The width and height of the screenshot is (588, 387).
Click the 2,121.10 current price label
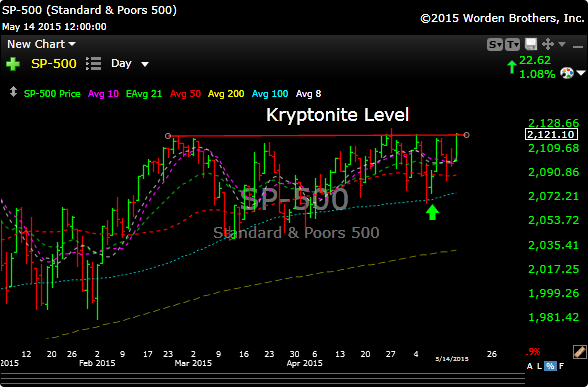coord(551,134)
